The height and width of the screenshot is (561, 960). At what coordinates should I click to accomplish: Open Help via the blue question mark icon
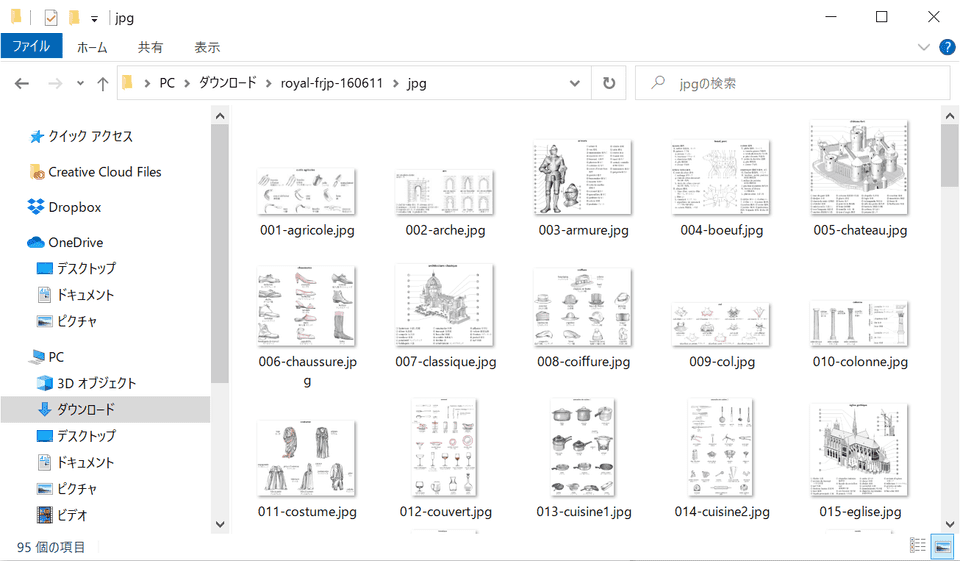point(946,47)
